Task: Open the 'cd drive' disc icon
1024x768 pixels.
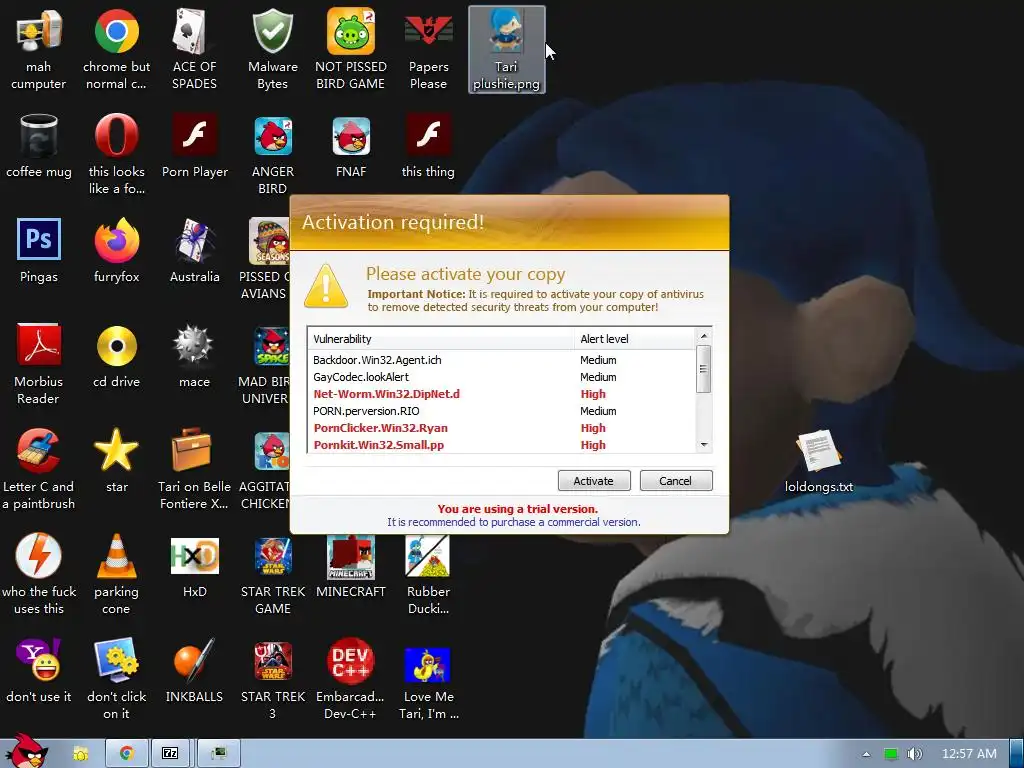Action: [116, 356]
